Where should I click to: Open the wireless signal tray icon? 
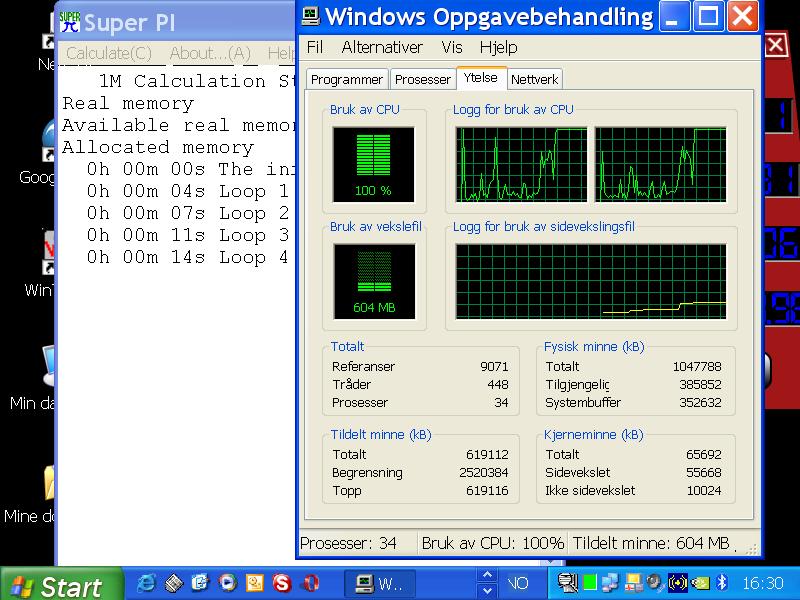coord(678,582)
